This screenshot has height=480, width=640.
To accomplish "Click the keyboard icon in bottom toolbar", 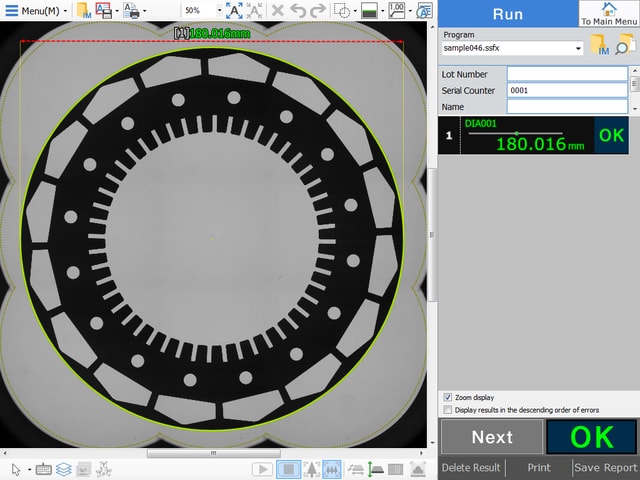I will pos(43,470).
